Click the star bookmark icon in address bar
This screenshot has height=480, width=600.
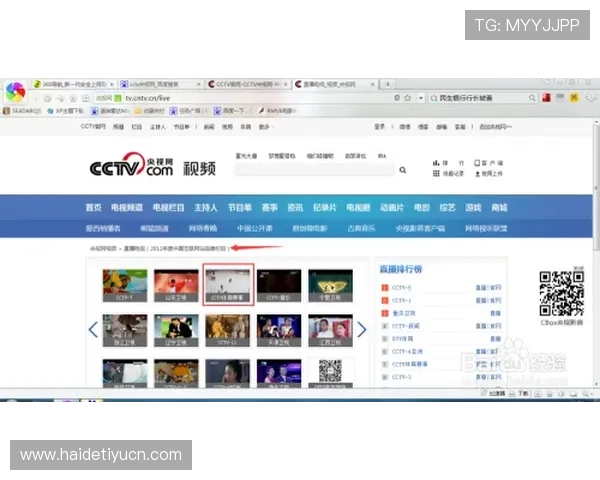pos(408,98)
